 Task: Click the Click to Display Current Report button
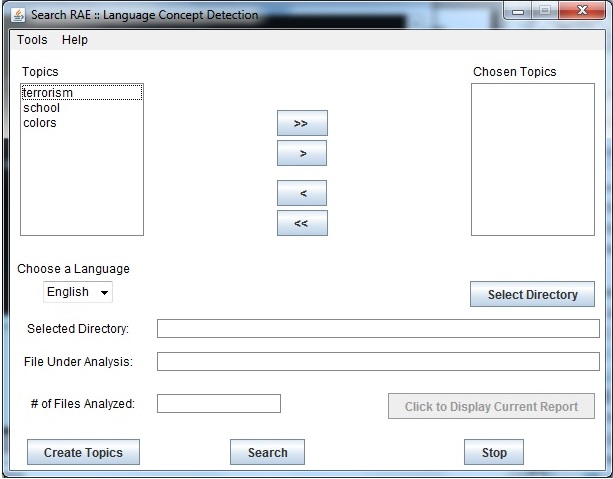click(491, 407)
